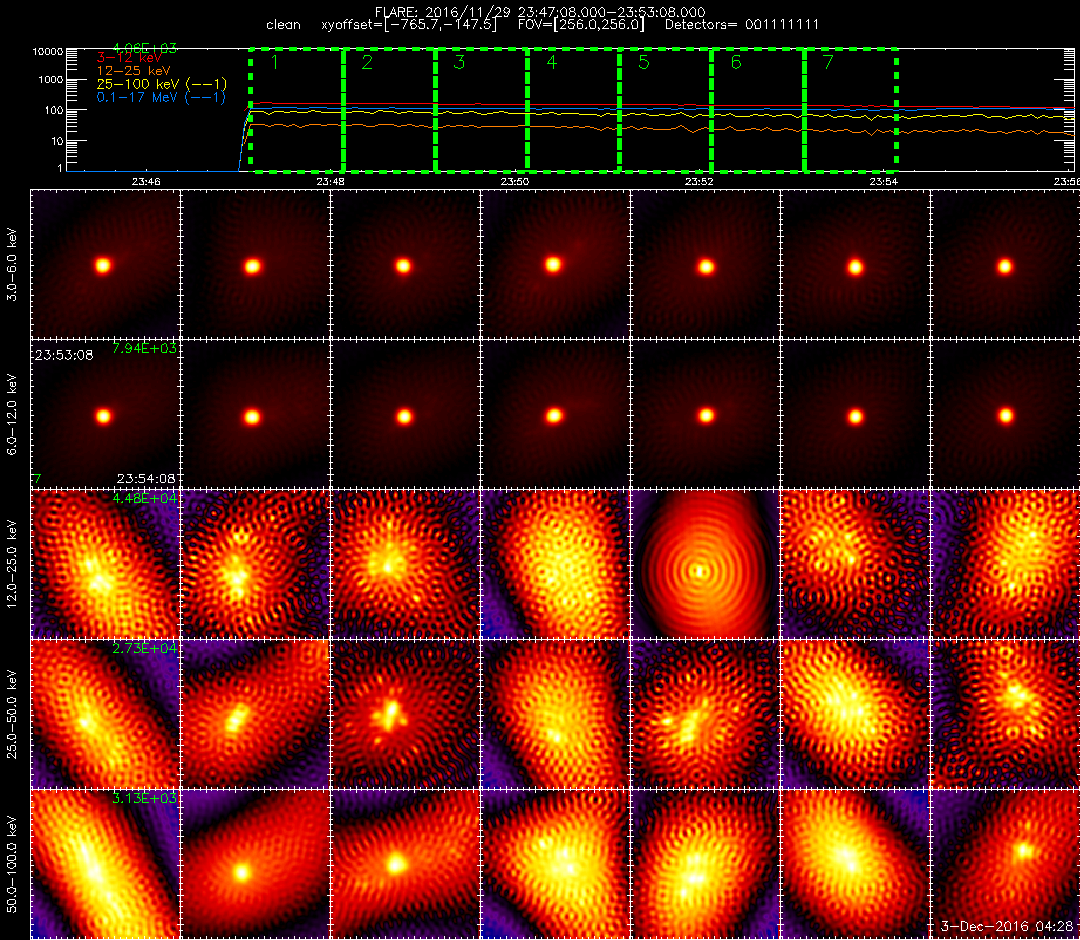Viewport: 1080px width, 940px height.
Task: Open sixth-interval image in 50.0-100.0 keV row
Action: [x=855, y=864]
